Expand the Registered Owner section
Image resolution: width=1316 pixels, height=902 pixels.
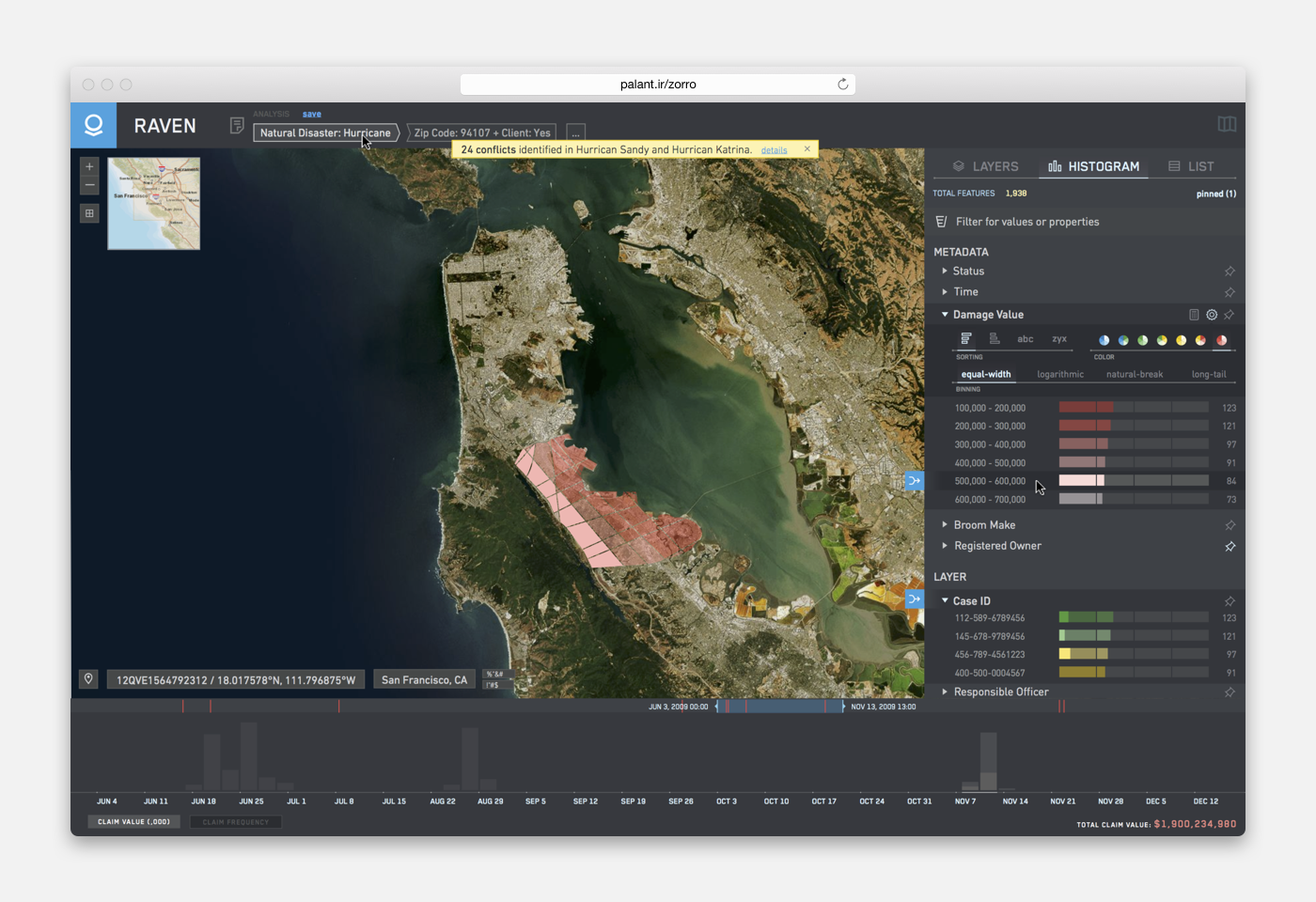pyautogui.click(x=945, y=545)
